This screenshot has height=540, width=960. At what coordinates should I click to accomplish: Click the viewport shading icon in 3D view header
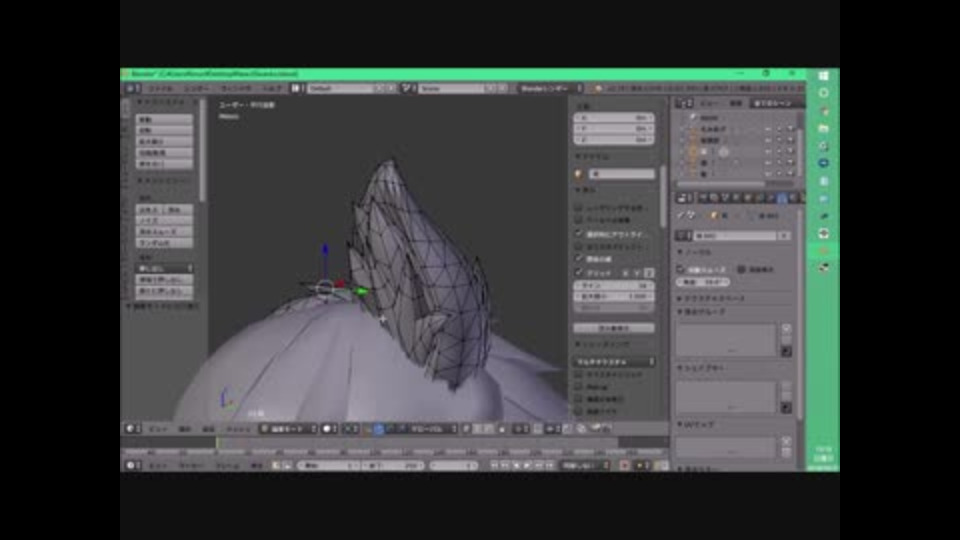tap(328, 429)
